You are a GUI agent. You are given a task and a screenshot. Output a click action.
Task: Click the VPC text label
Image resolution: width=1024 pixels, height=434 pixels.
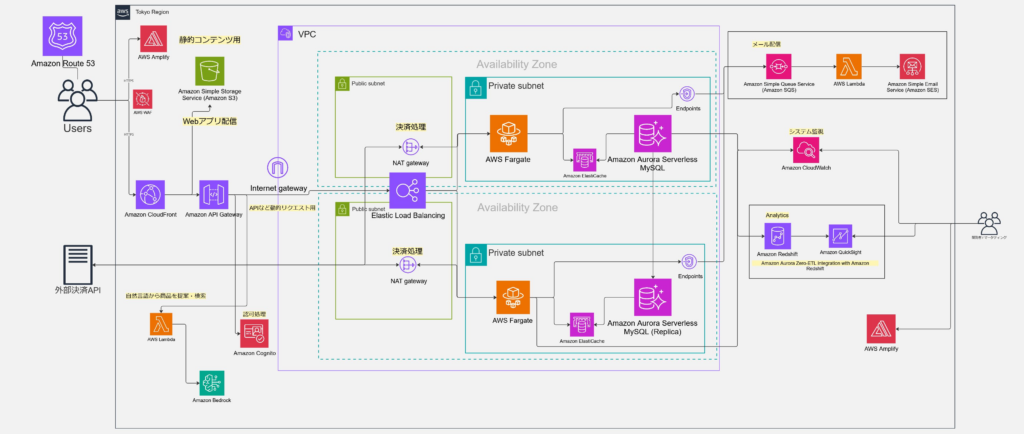point(306,33)
